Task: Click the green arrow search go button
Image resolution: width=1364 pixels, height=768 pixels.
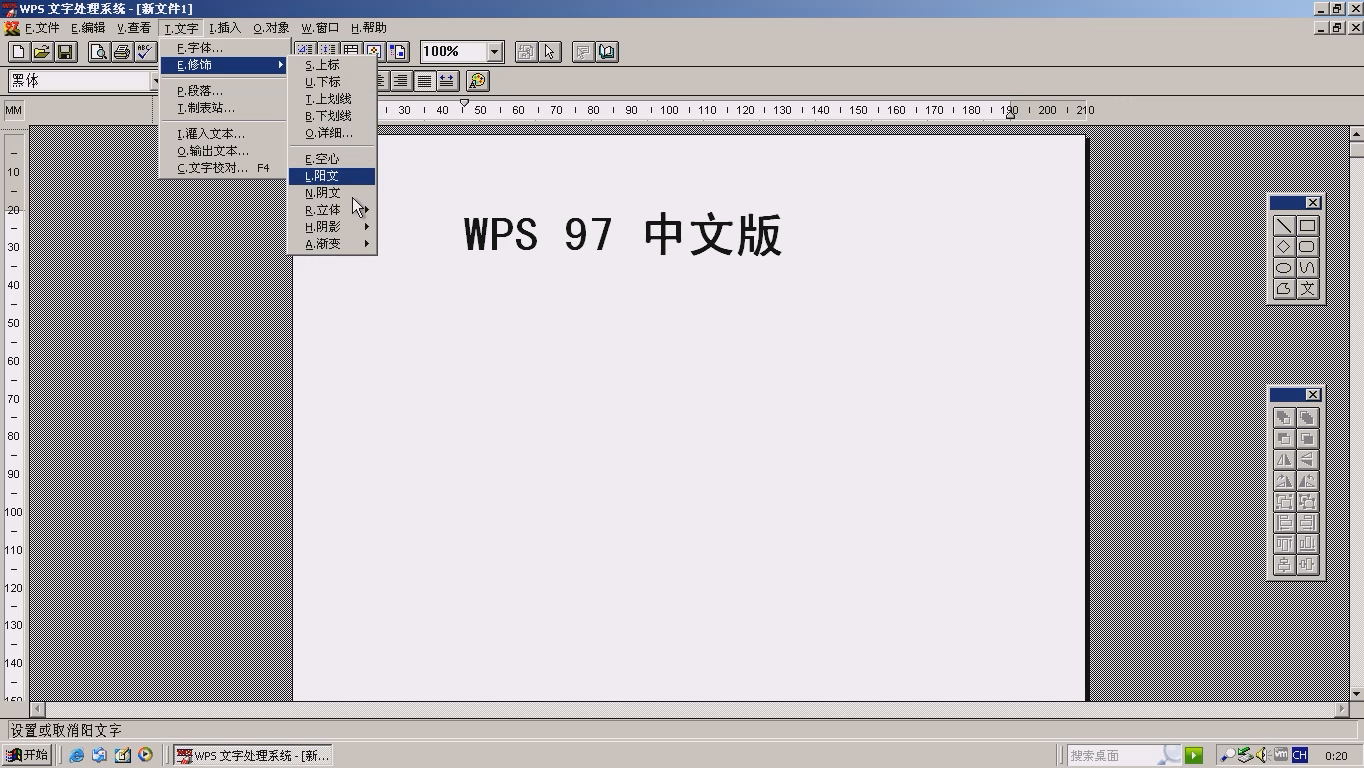Action: pyautogui.click(x=1193, y=755)
